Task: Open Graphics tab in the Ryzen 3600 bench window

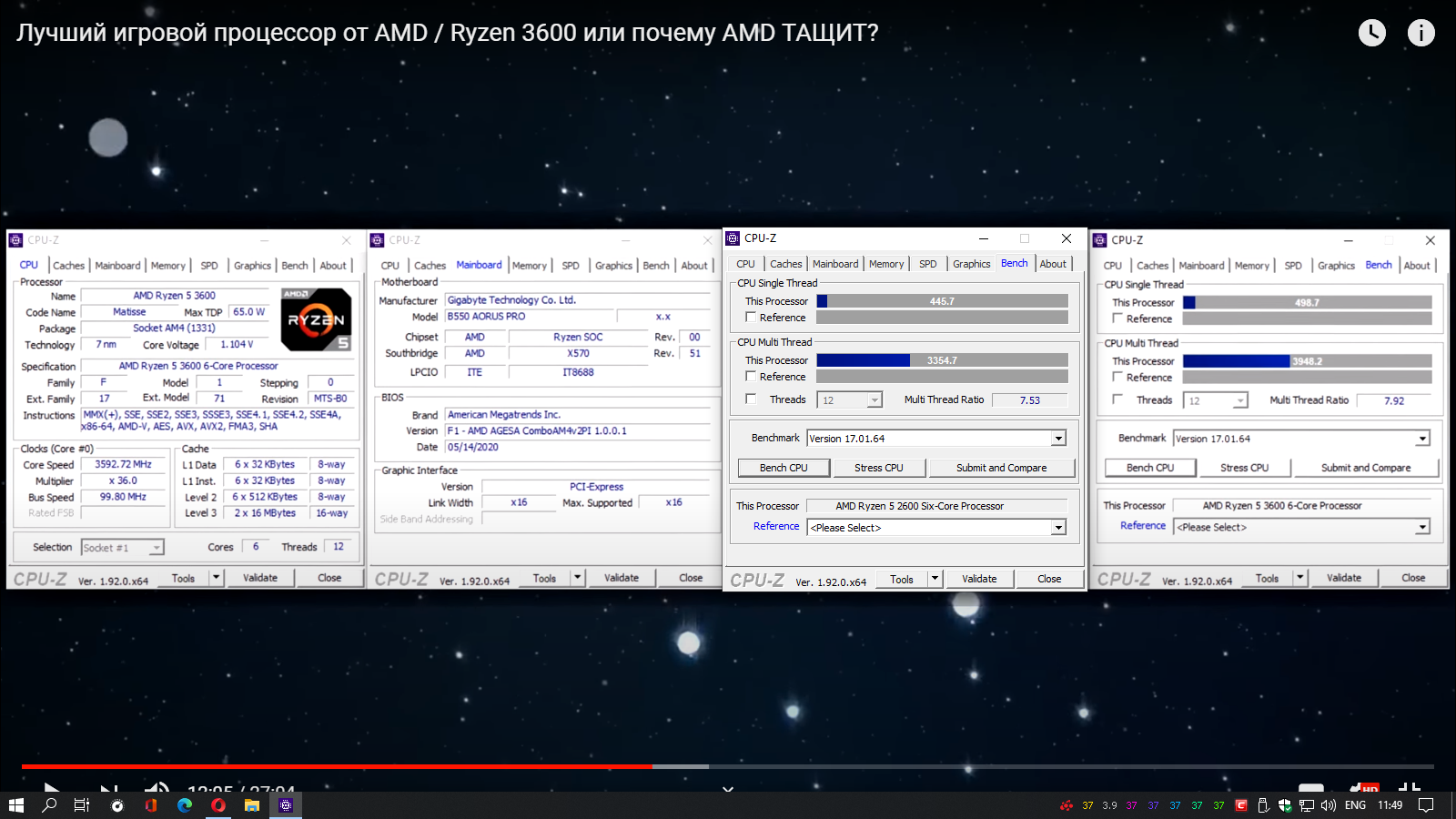Action: pos(1336,266)
